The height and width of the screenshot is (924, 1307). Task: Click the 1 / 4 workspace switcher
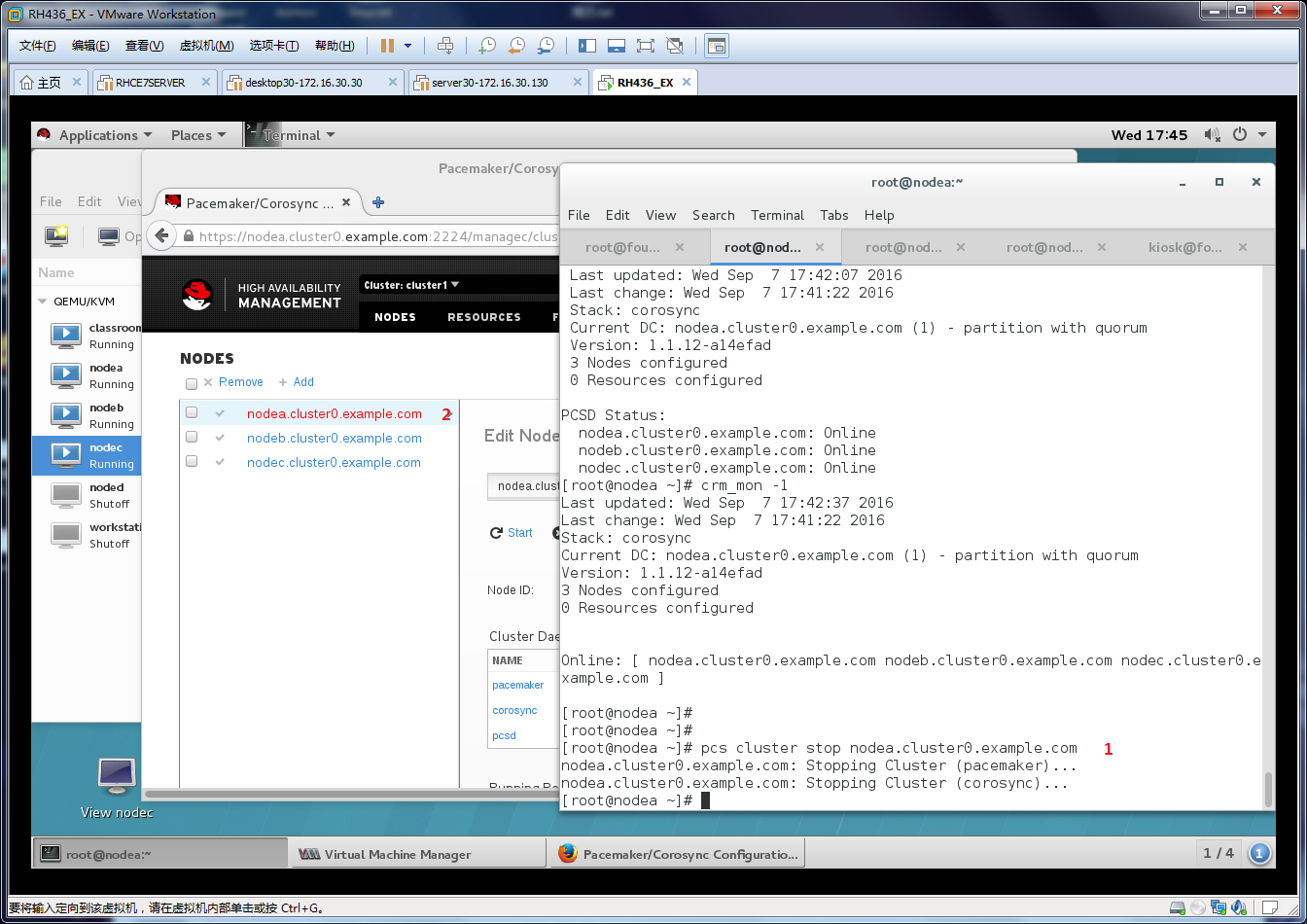pyautogui.click(x=1219, y=853)
